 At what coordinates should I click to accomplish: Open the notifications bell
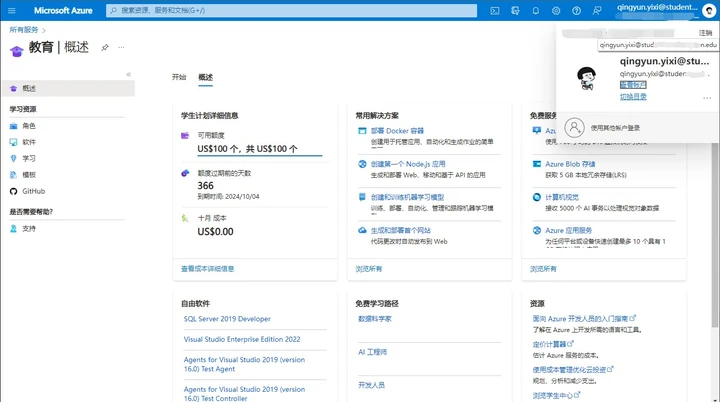pos(535,11)
